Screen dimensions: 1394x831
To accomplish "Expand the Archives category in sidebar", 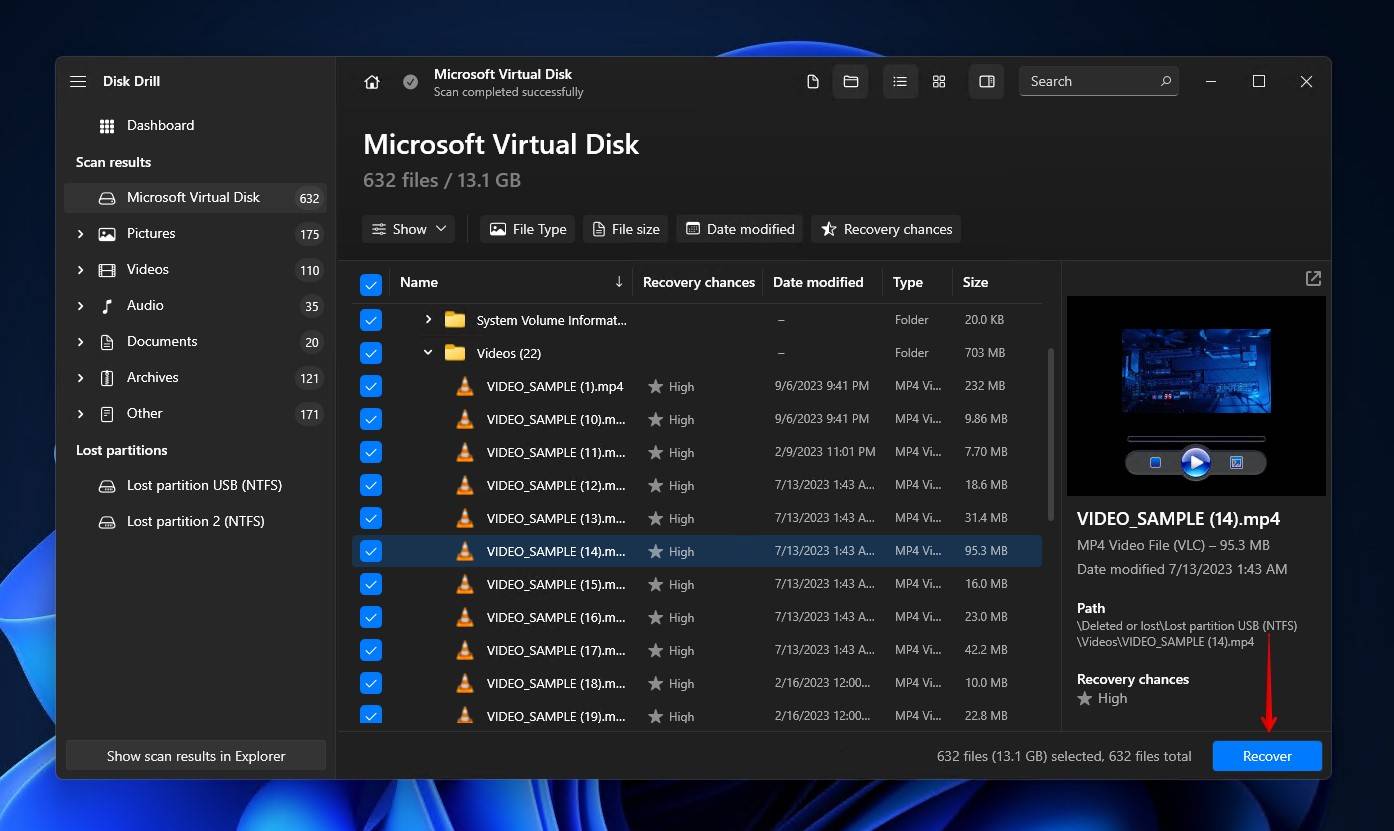I will [x=80, y=378].
